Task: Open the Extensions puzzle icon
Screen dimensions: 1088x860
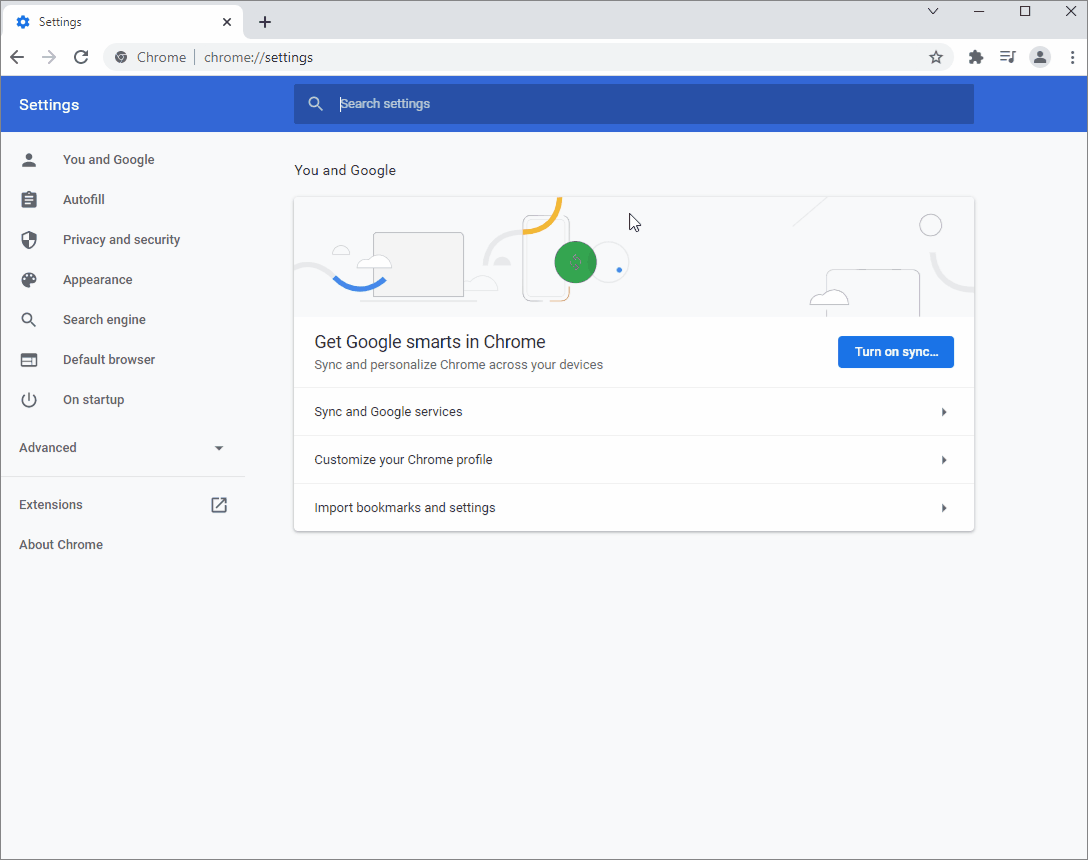Action: 976,57
